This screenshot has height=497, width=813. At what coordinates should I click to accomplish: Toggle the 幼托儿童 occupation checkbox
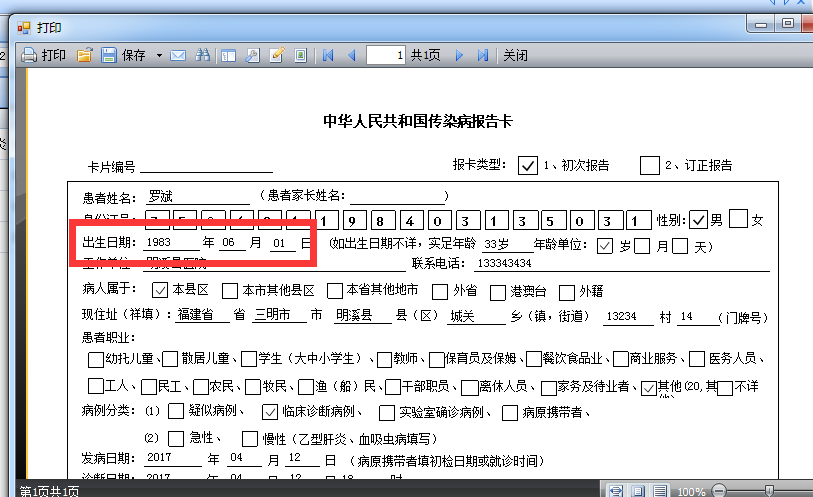pos(95,360)
